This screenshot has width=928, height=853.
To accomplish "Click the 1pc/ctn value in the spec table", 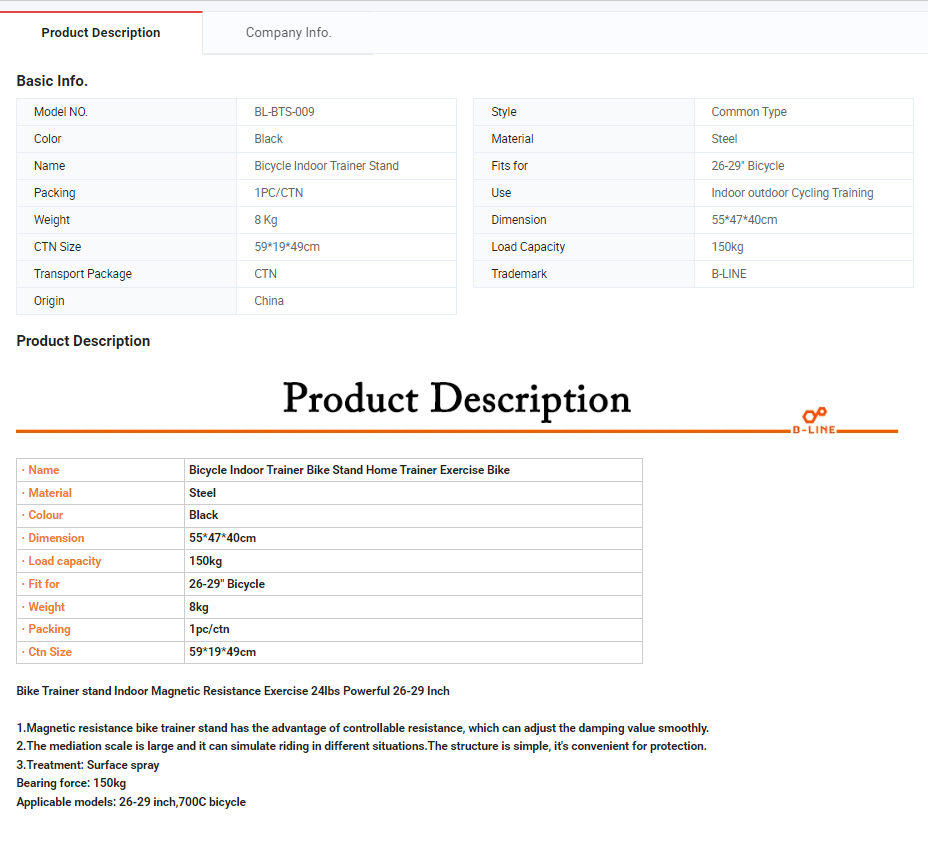I will (x=209, y=629).
